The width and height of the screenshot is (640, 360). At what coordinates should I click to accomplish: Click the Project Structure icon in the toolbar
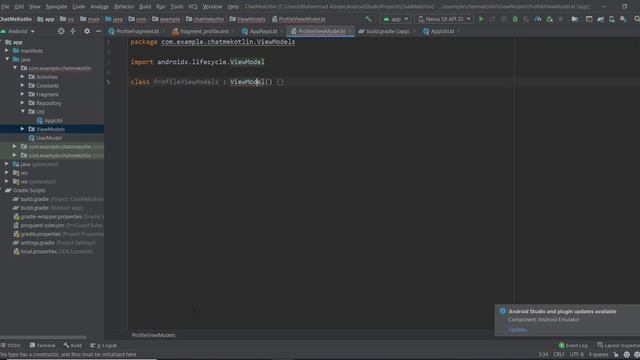pos(575,19)
